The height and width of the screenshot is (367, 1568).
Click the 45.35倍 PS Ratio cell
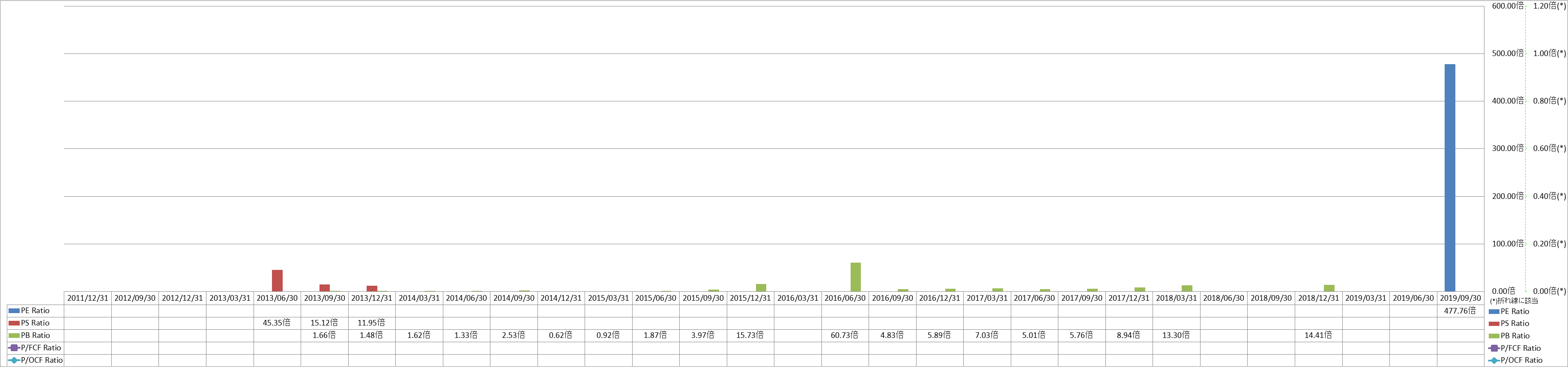click(277, 323)
